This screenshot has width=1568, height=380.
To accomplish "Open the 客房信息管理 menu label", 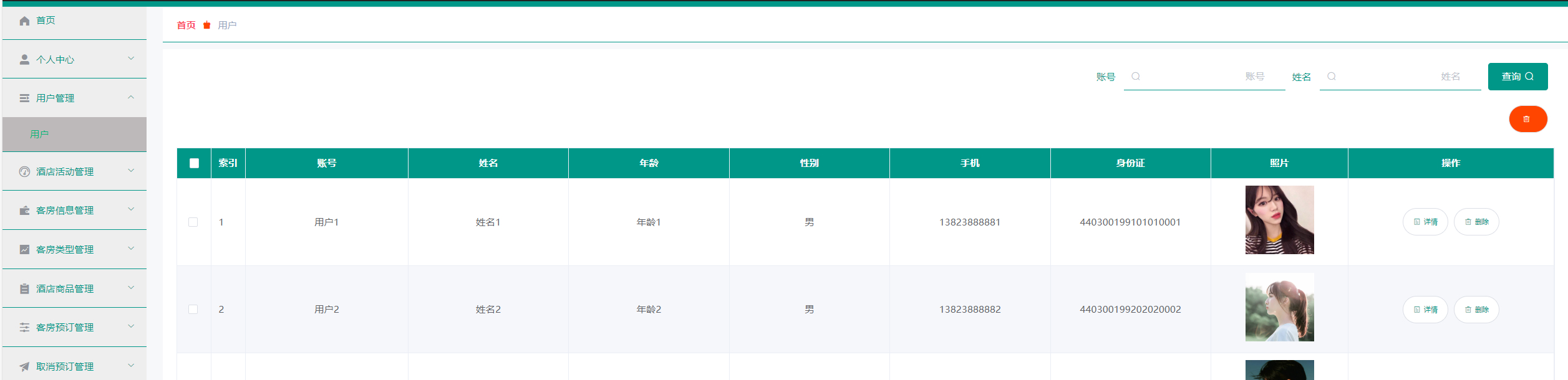I will point(65,211).
